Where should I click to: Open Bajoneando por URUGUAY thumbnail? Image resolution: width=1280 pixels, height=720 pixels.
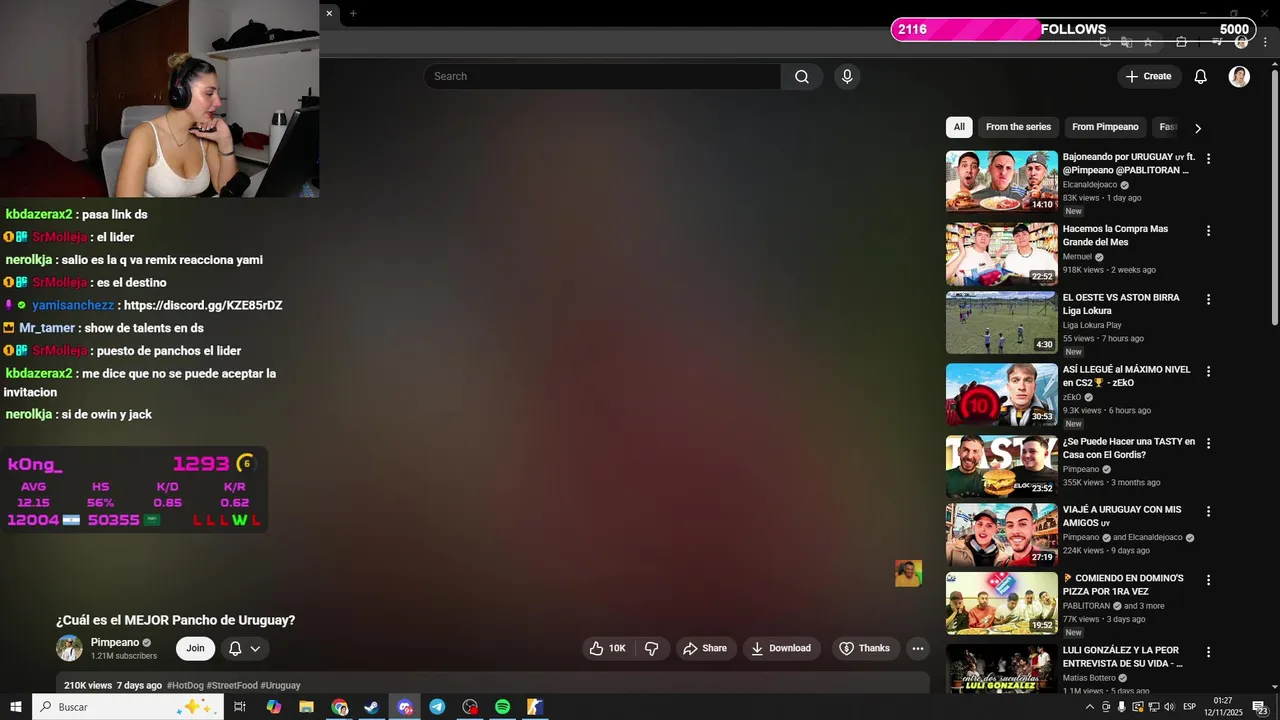(1001, 181)
